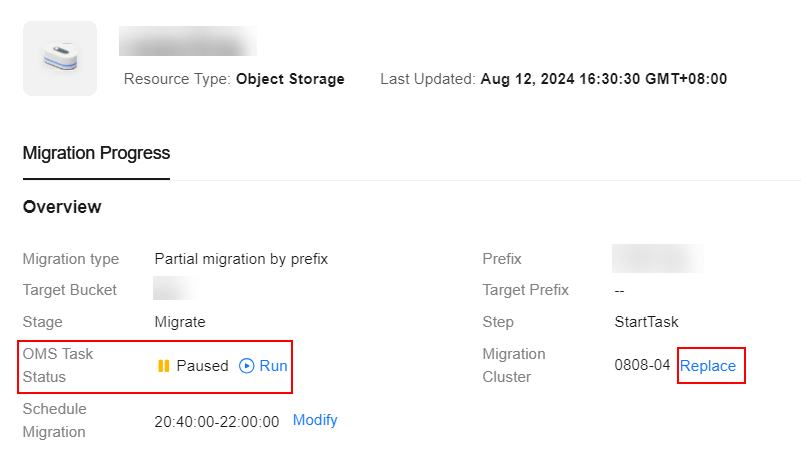Click the yellow Paused status icon

click(x=163, y=366)
